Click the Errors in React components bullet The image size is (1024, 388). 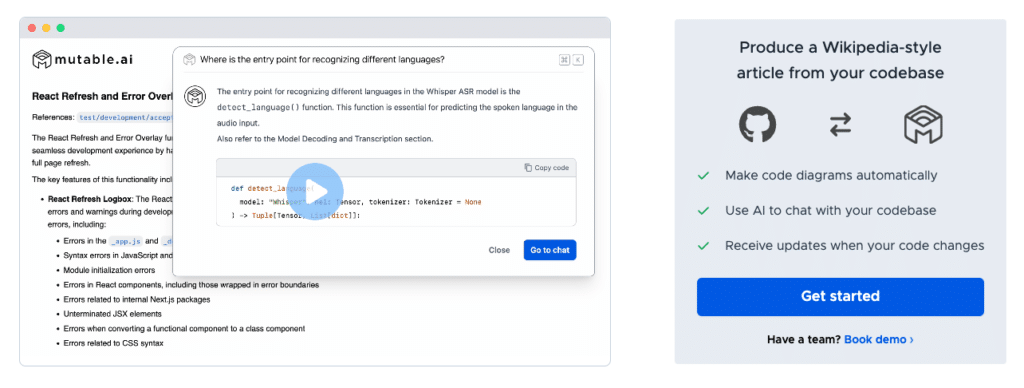(x=191, y=285)
